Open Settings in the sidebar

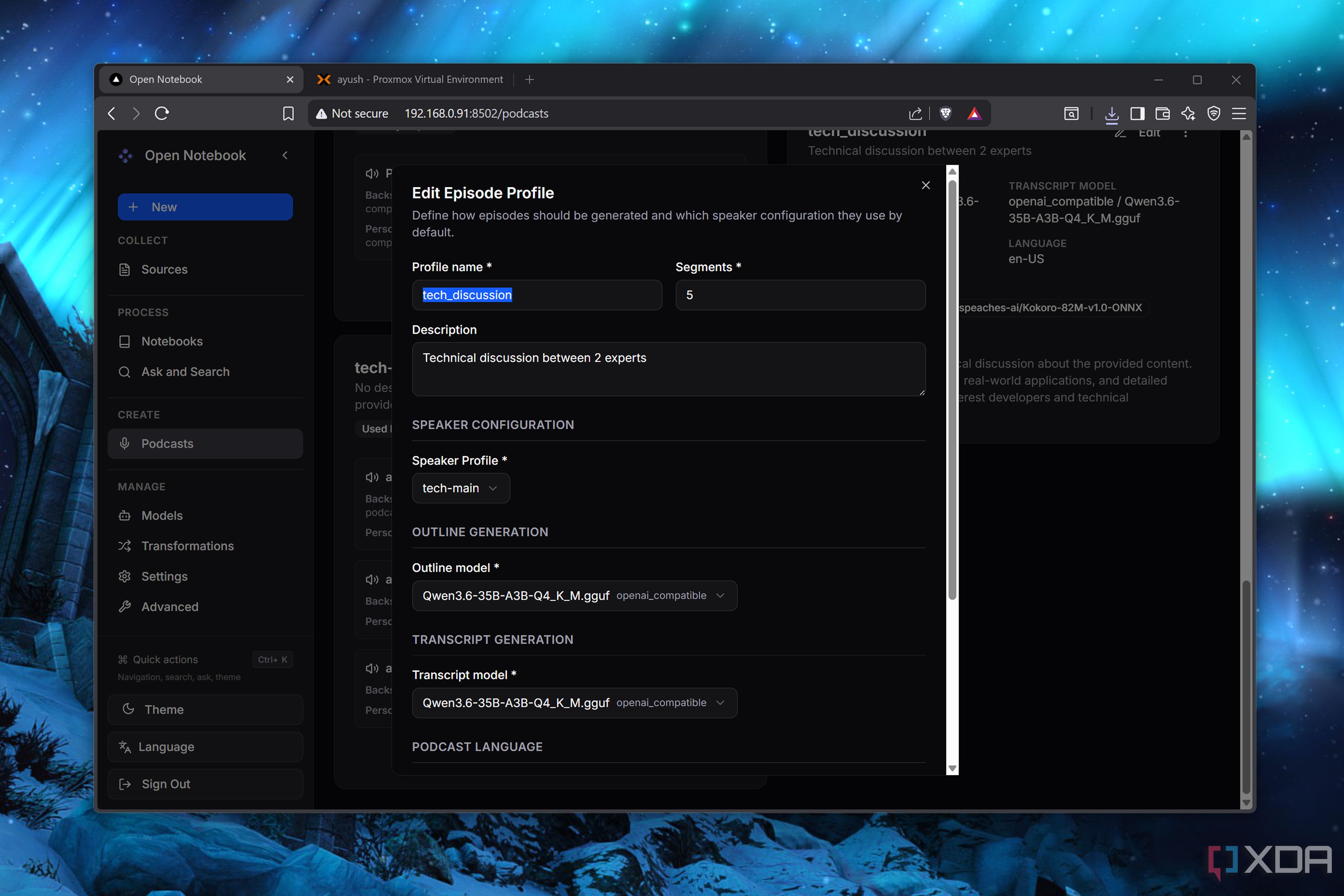click(205, 576)
